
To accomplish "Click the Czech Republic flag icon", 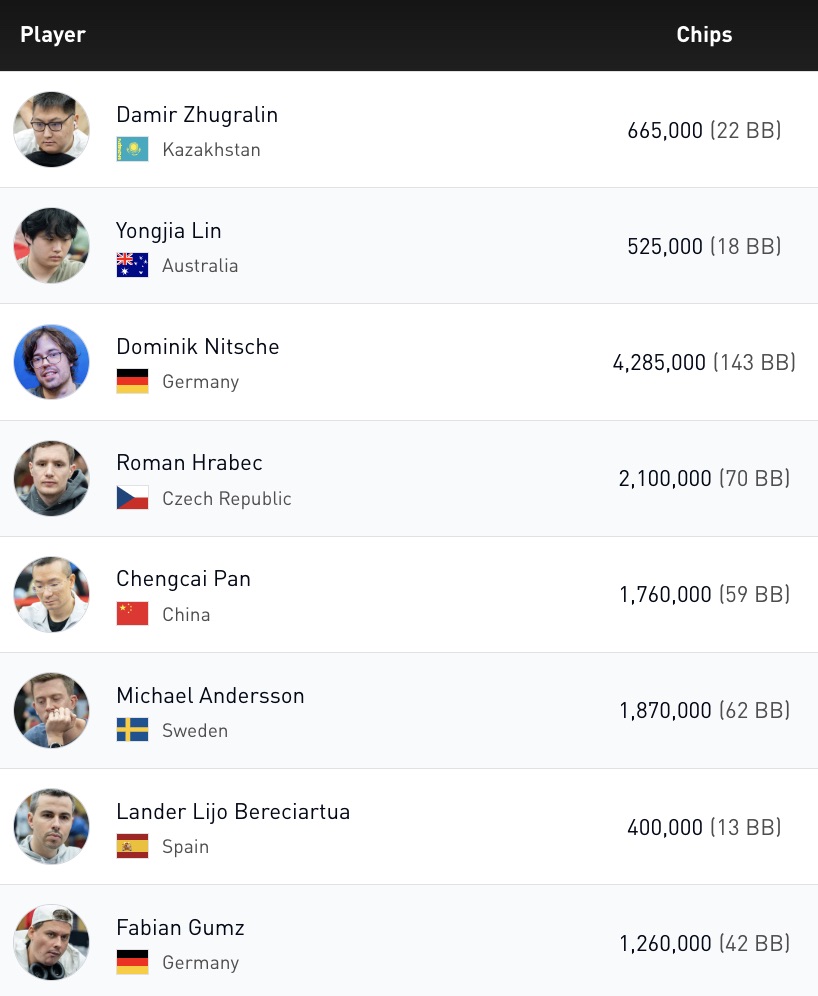I will coord(132,498).
